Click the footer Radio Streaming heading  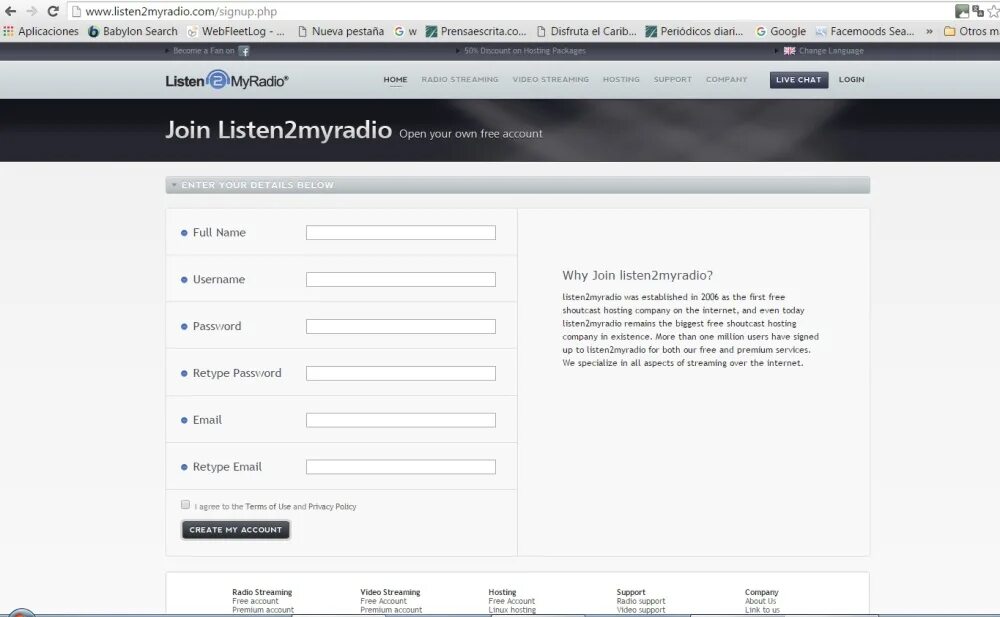pos(262,592)
